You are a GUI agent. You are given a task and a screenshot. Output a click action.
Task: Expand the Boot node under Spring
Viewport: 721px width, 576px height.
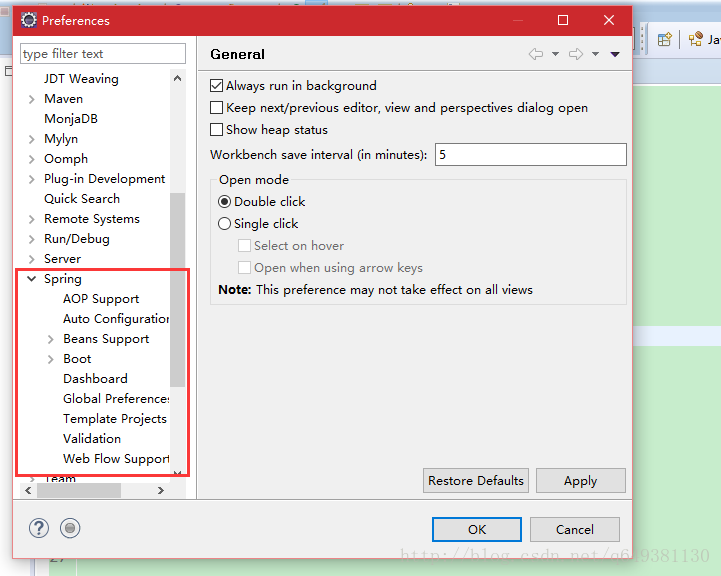pyautogui.click(x=51, y=359)
